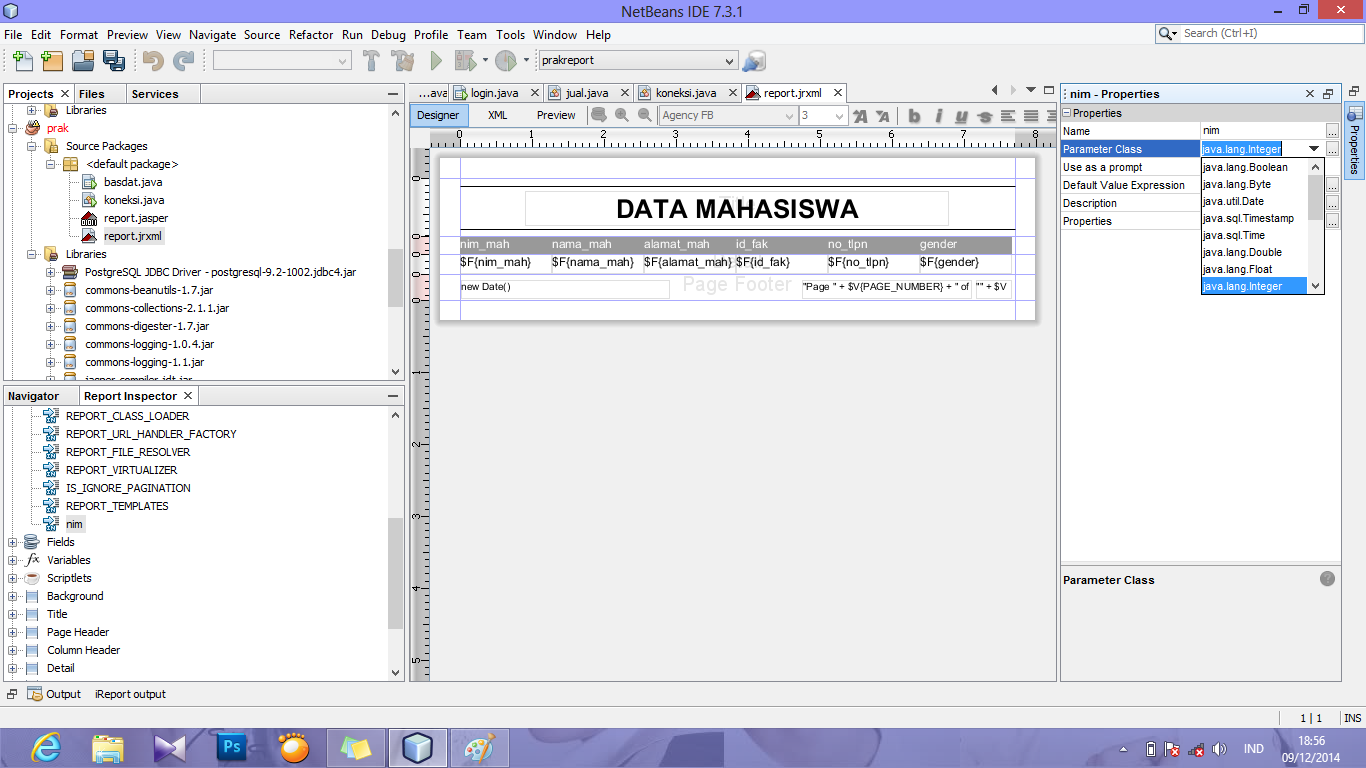The width and height of the screenshot is (1366, 768).
Task: Apply italic formatting in the report toolbar
Action: (938, 115)
